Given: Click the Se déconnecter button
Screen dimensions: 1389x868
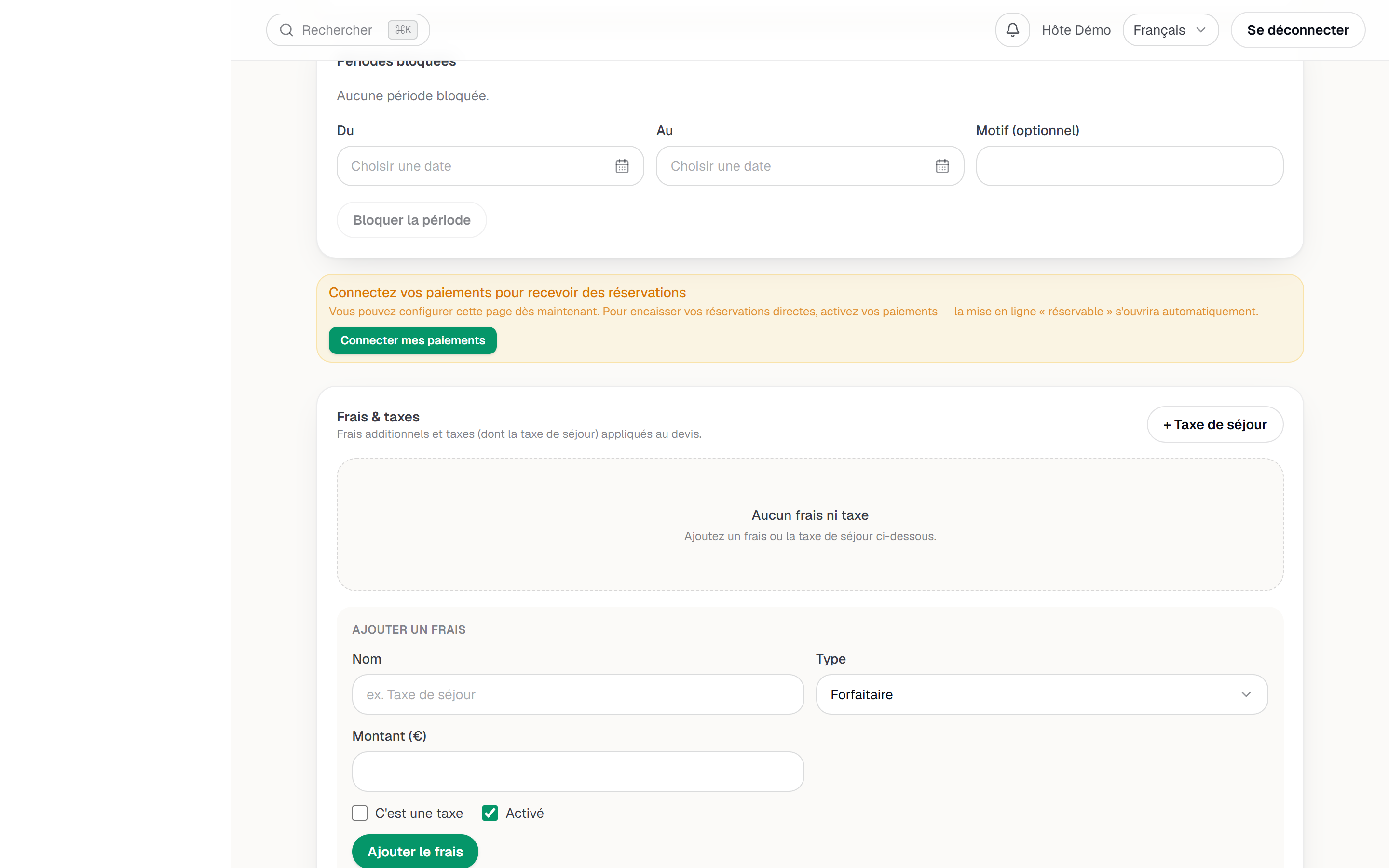Looking at the screenshot, I should click(1298, 30).
